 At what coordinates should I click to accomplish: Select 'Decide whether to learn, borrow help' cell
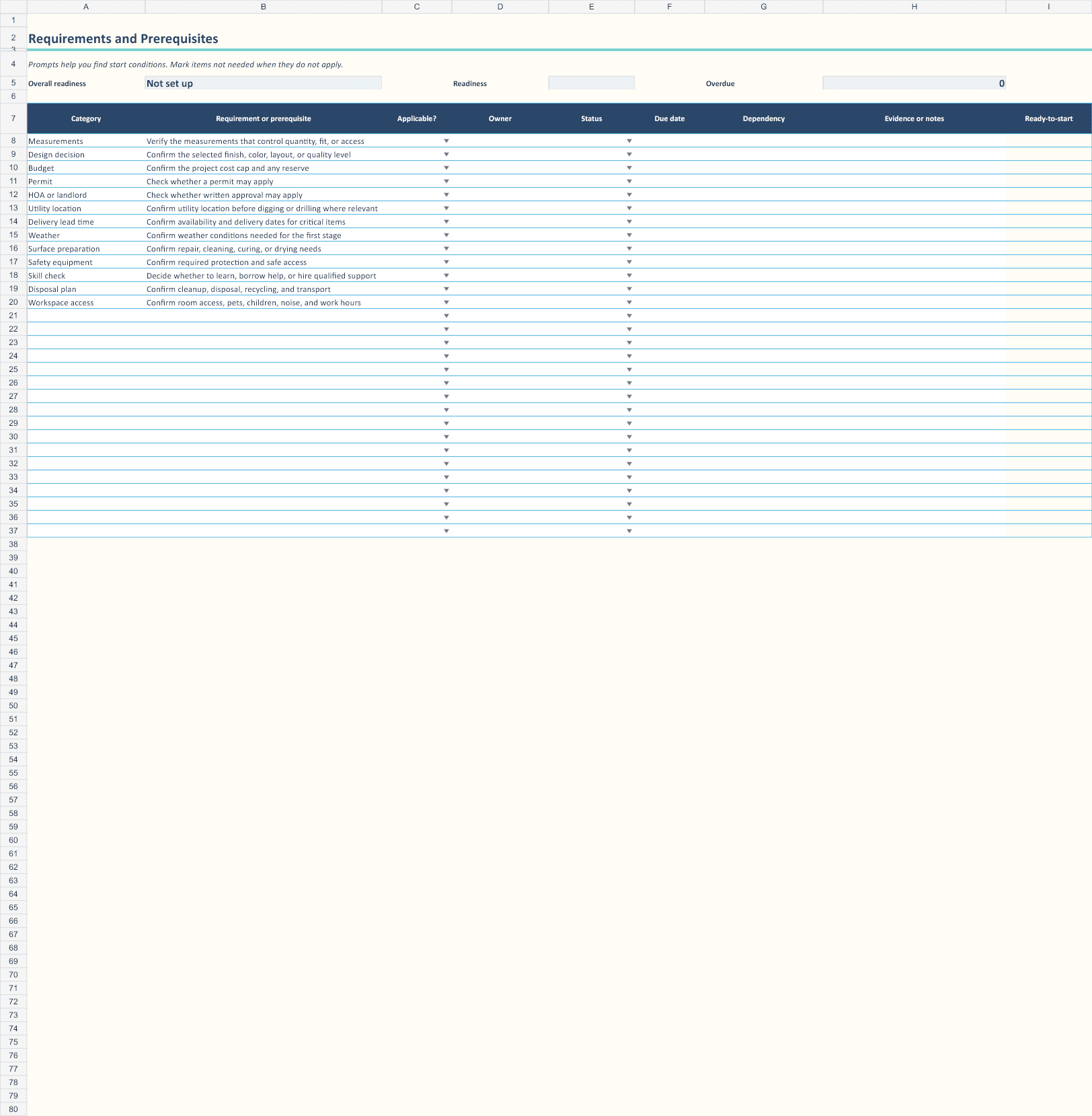point(264,276)
